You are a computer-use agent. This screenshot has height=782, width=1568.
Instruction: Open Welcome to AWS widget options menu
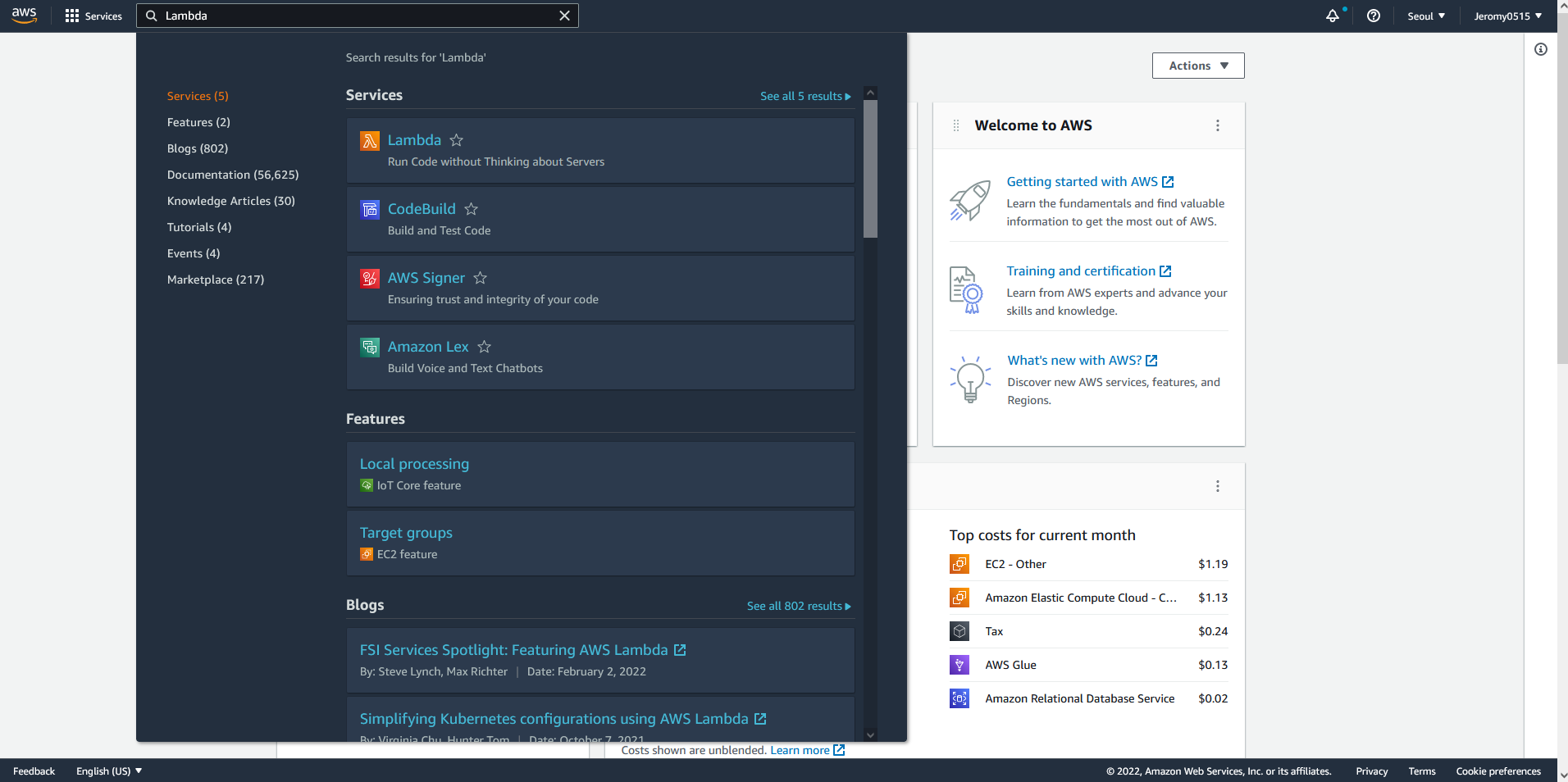click(x=1218, y=125)
